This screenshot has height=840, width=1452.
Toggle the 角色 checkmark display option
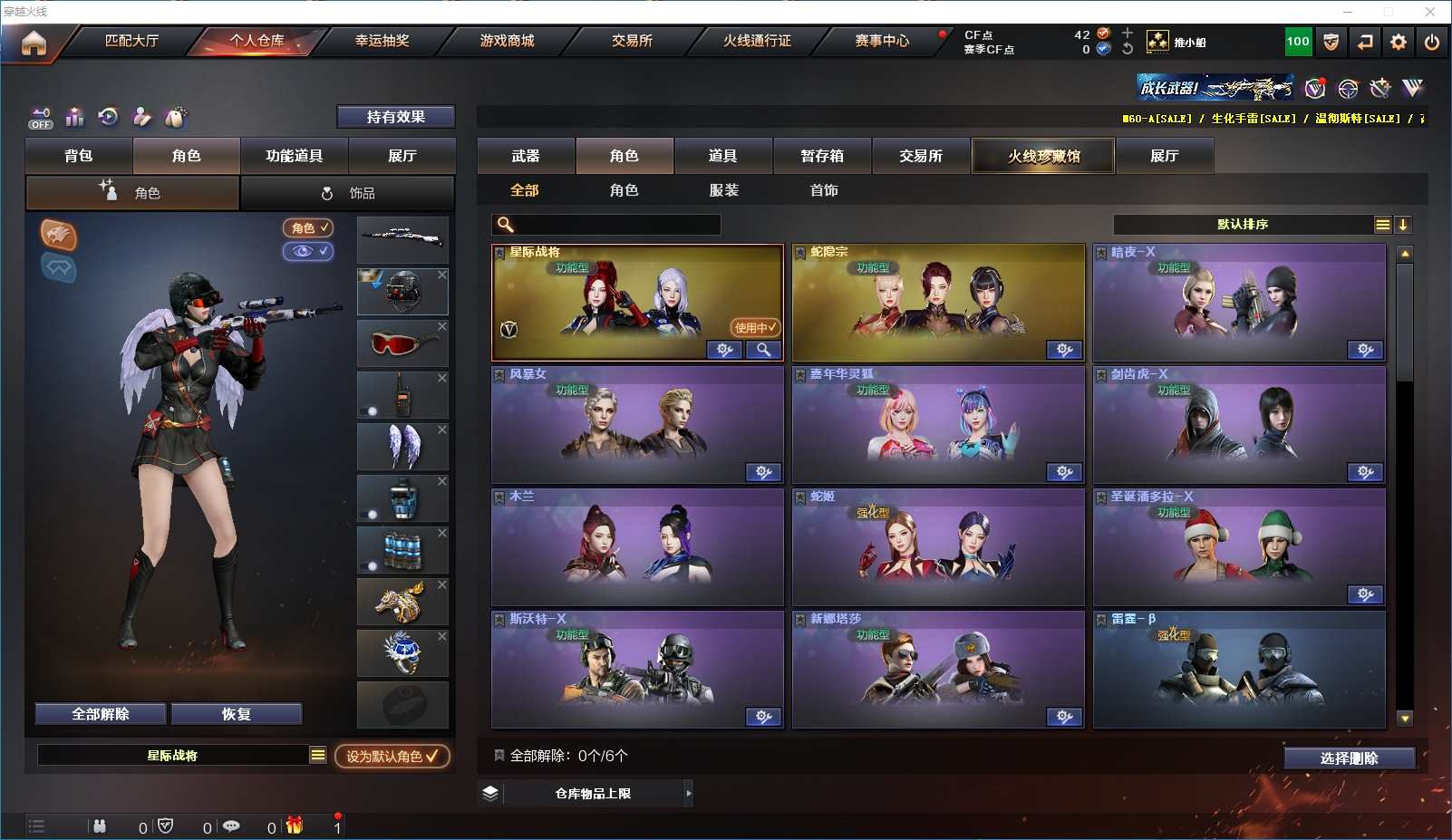(308, 228)
